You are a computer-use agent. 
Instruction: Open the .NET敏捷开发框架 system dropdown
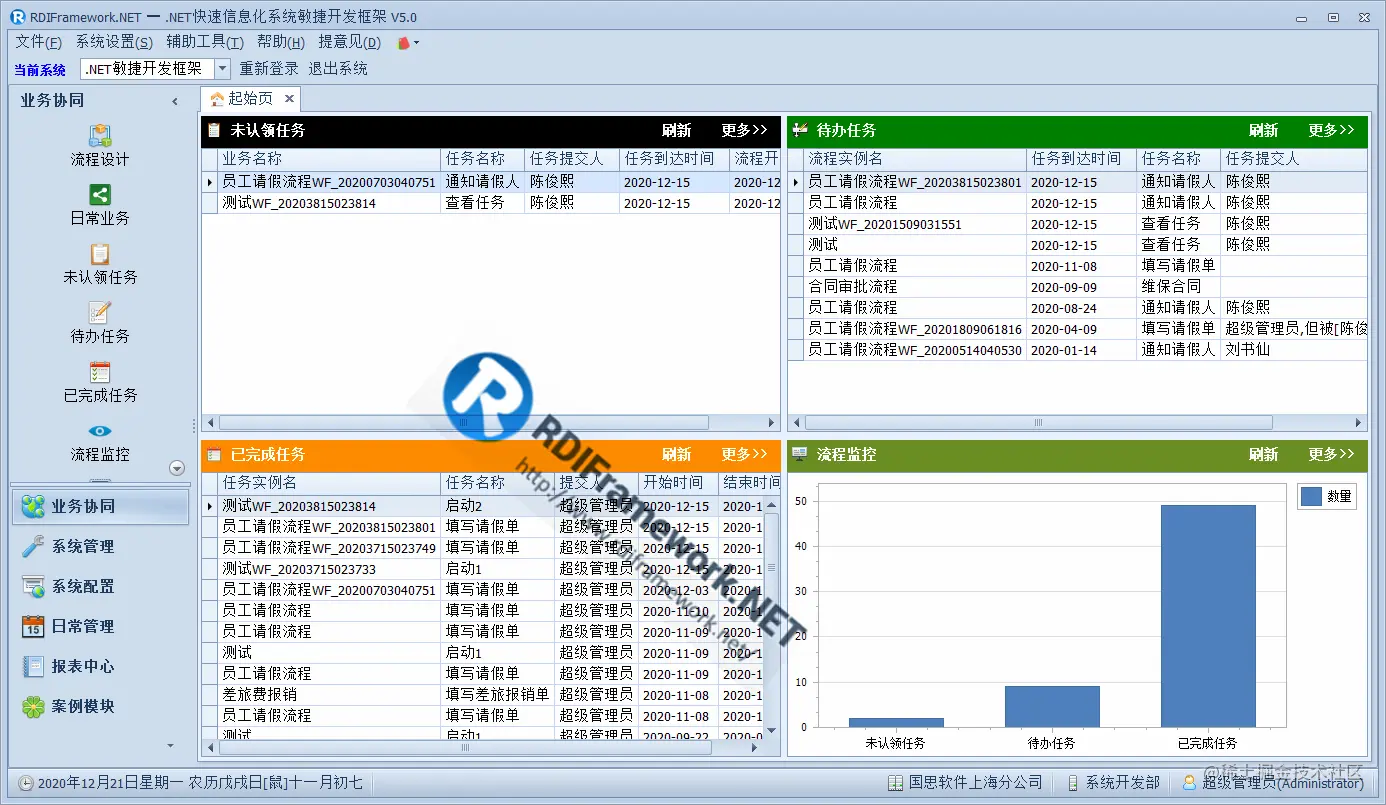coord(222,69)
